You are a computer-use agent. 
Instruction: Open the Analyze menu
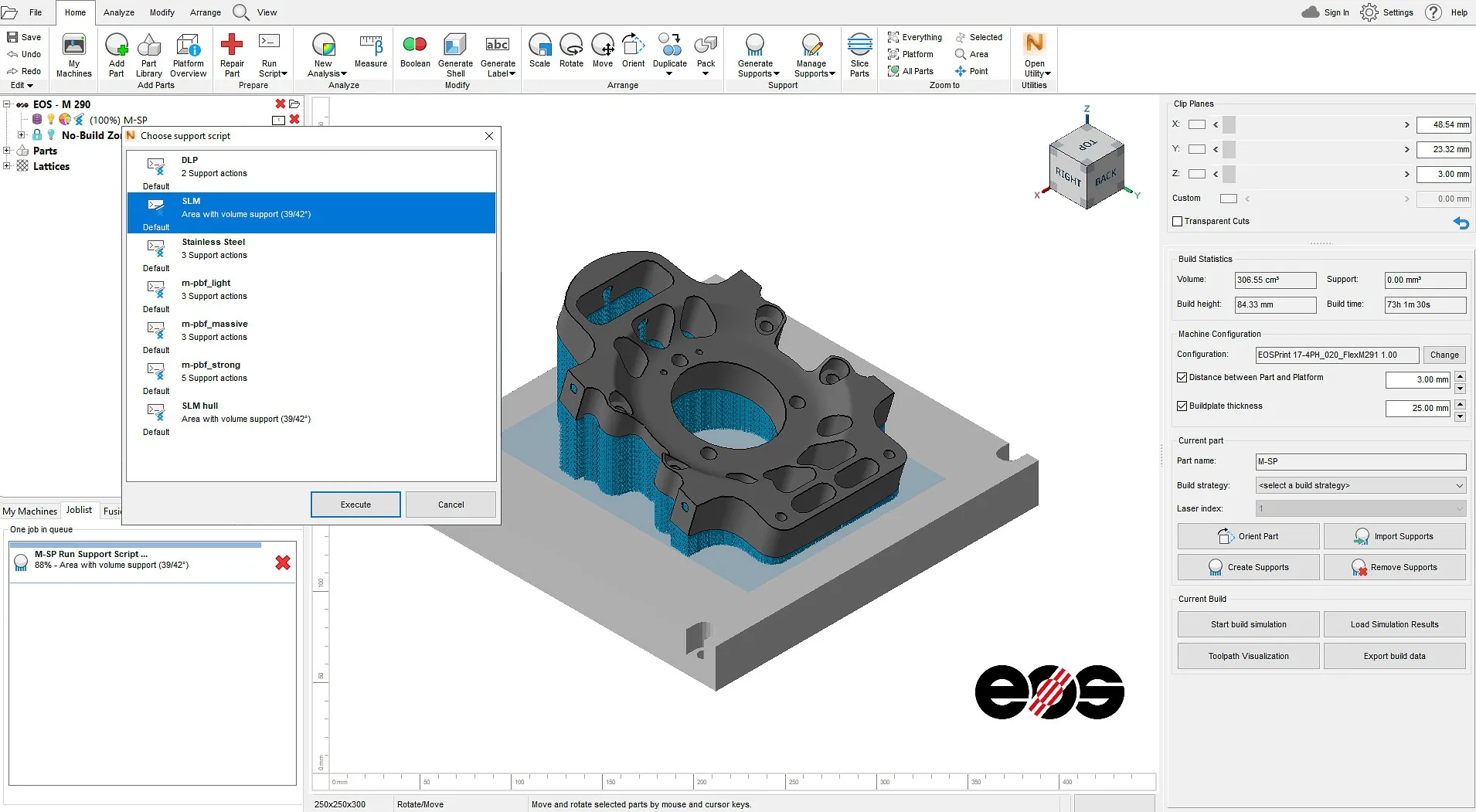pyautogui.click(x=117, y=12)
